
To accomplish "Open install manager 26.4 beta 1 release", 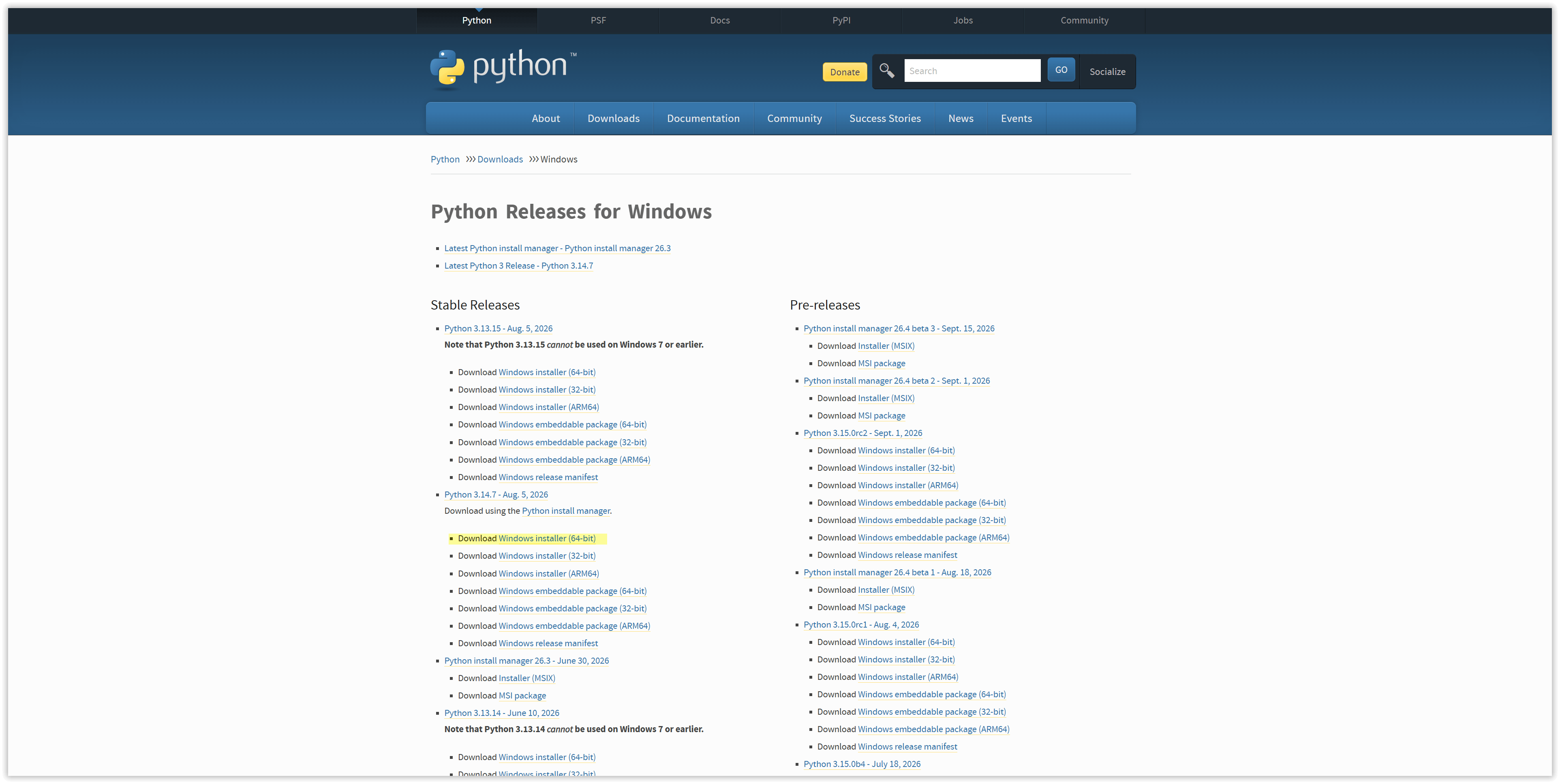I will [x=897, y=572].
